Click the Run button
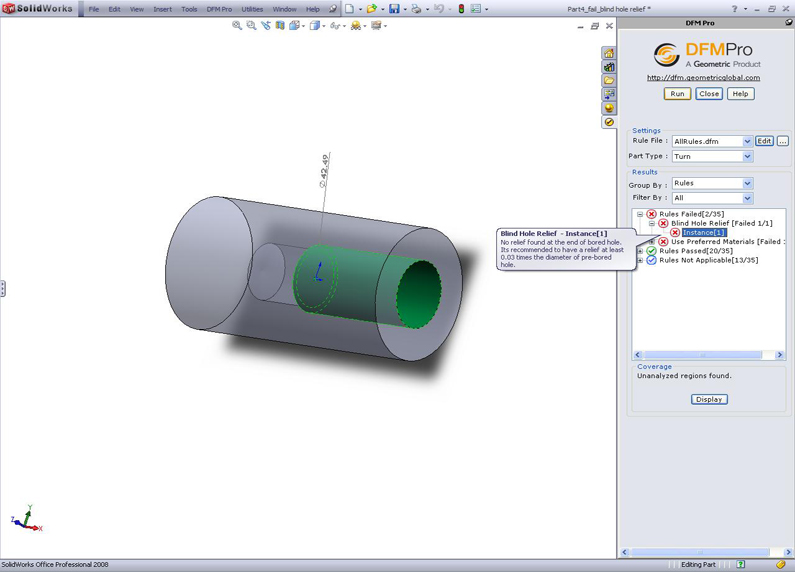 pyautogui.click(x=677, y=94)
